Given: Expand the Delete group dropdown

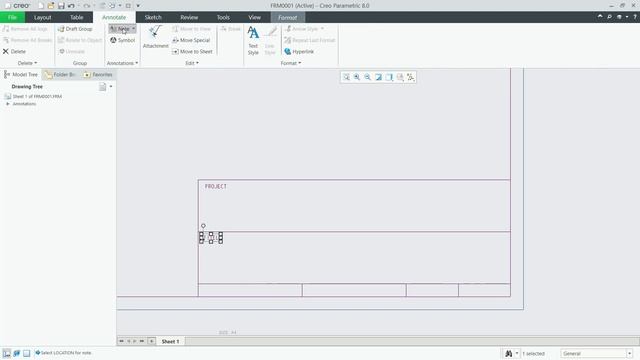Looking at the screenshot, I should pos(27,63).
